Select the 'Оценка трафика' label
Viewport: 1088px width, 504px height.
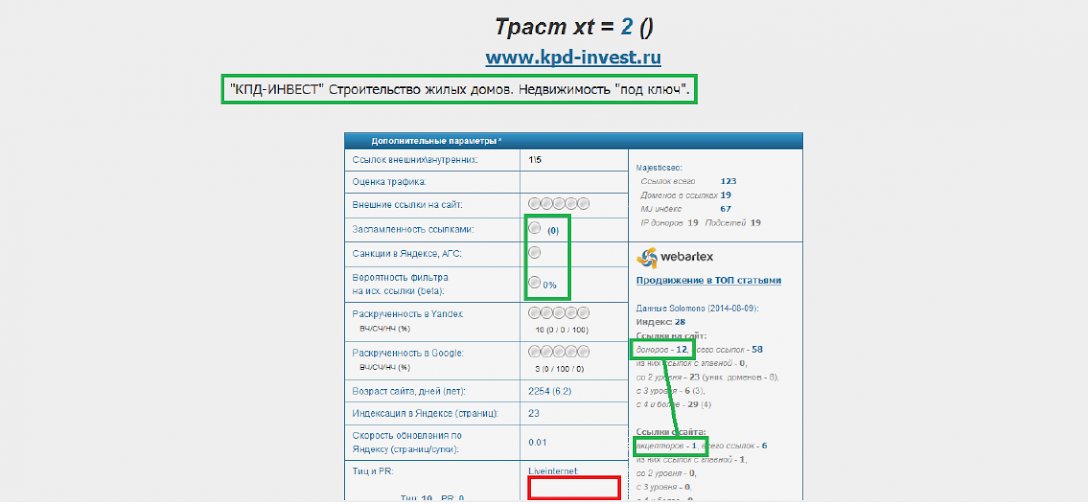click(389, 182)
